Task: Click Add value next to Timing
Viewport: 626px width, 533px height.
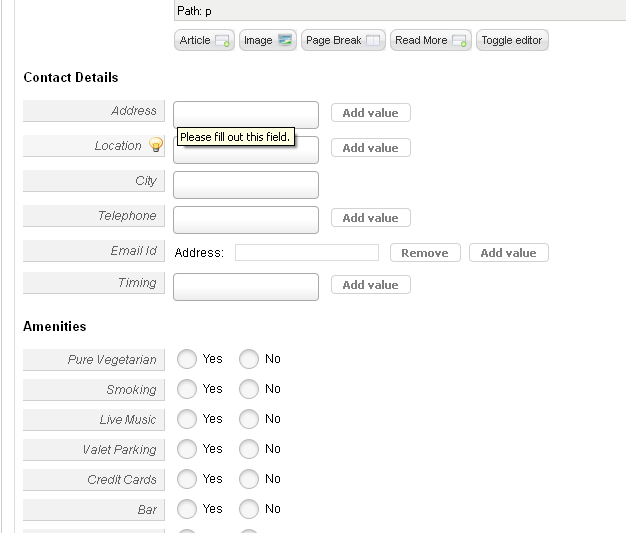Action: (370, 285)
